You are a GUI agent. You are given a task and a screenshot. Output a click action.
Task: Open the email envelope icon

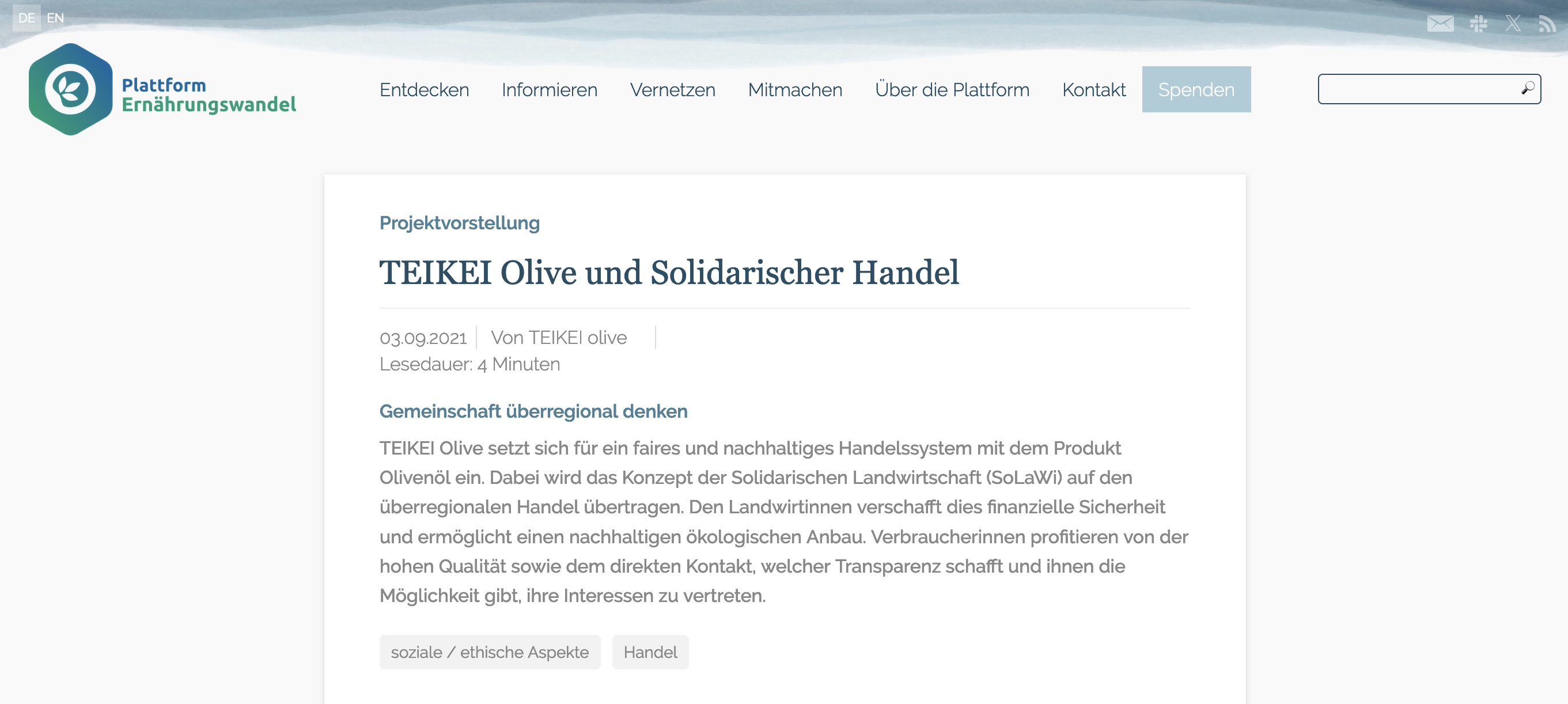(x=1440, y=24)
